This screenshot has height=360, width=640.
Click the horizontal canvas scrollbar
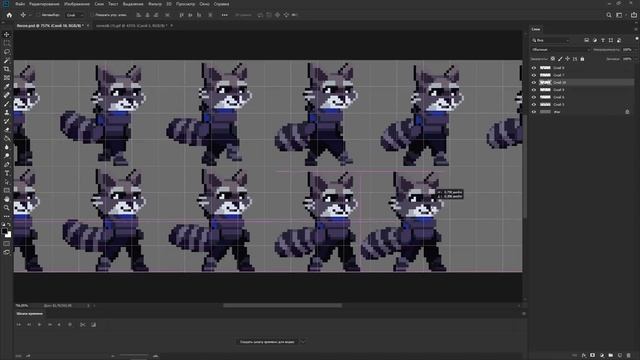pos(282,305)
